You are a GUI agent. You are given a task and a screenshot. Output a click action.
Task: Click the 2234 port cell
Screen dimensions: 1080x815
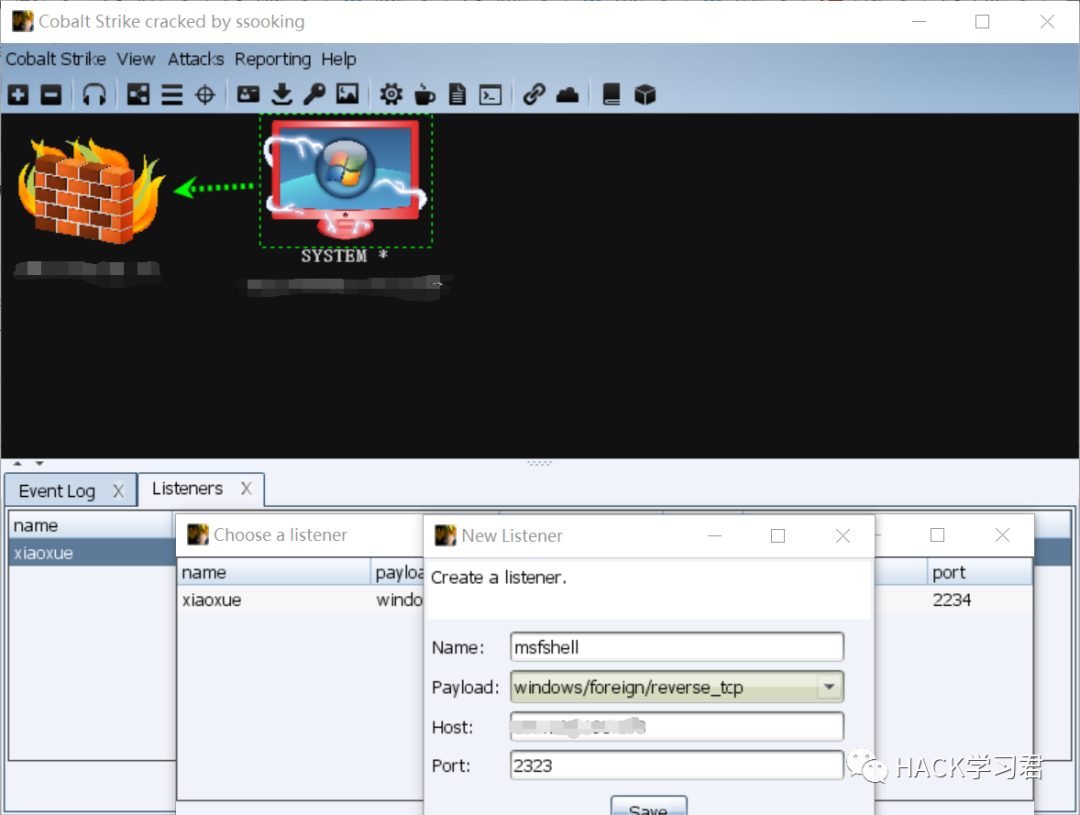tap(979, 600)
